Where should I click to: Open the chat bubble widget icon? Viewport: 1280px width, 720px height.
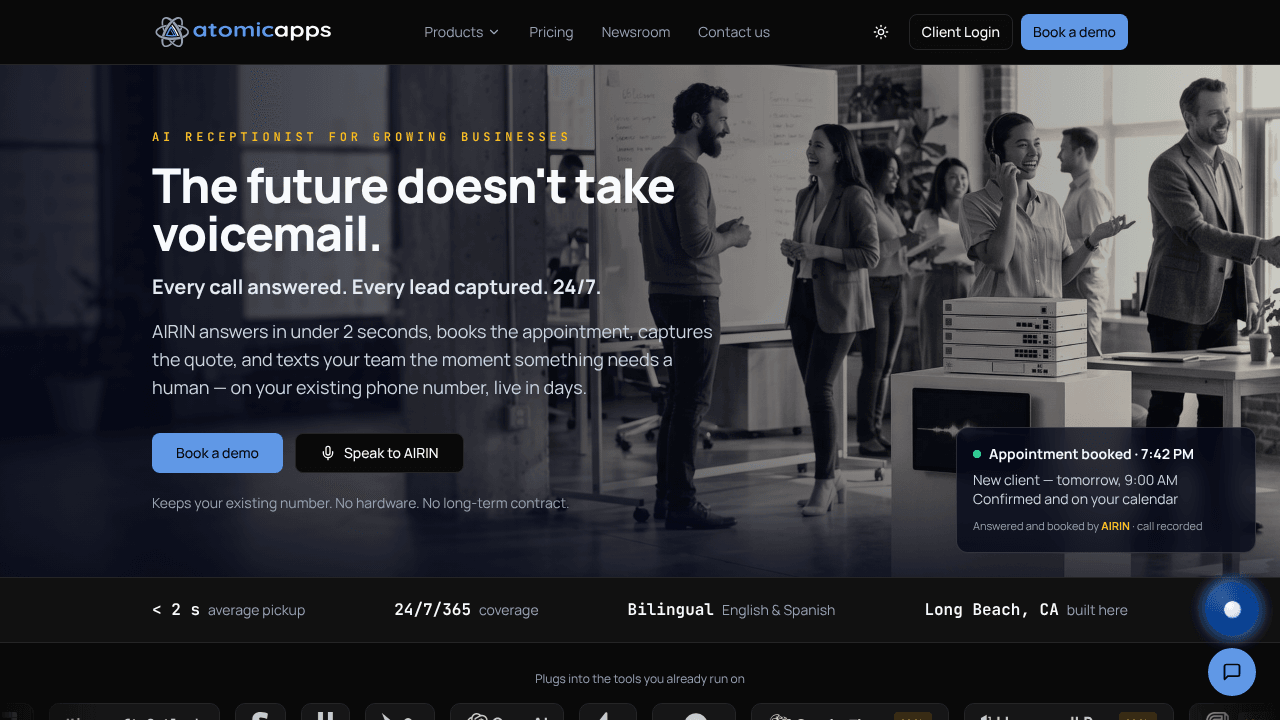tap(1232, 672)
